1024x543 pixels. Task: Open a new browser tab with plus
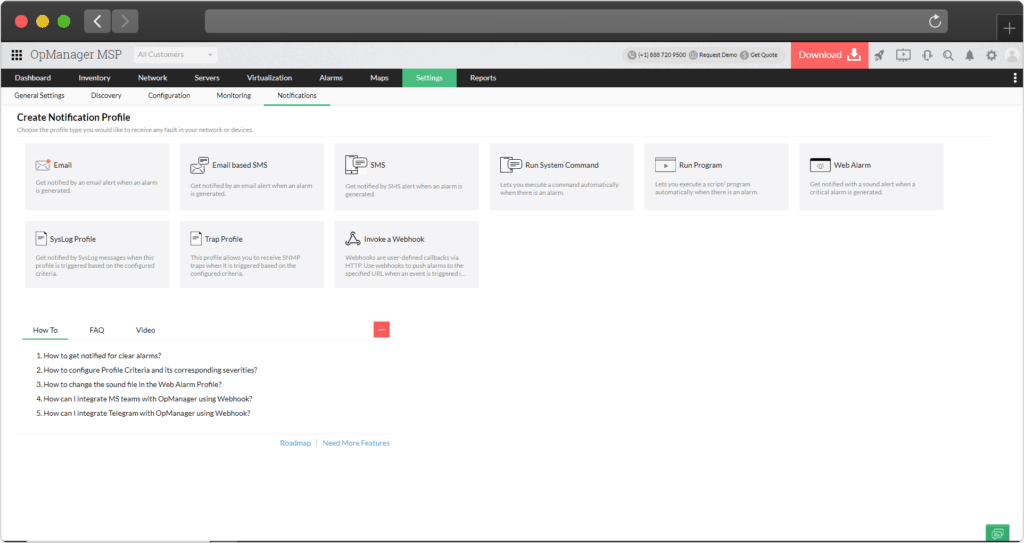tap(1010, 29)
